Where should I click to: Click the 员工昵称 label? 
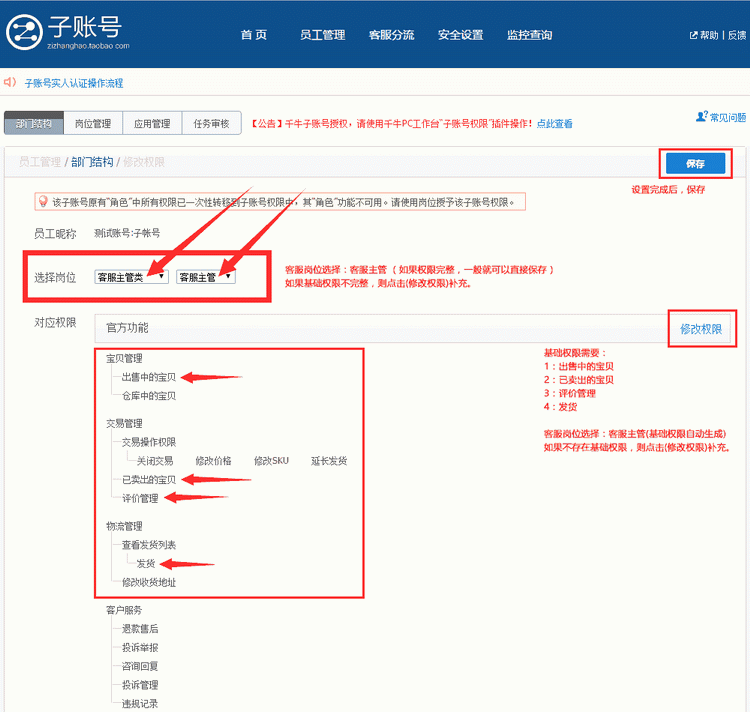pos(55,233)
